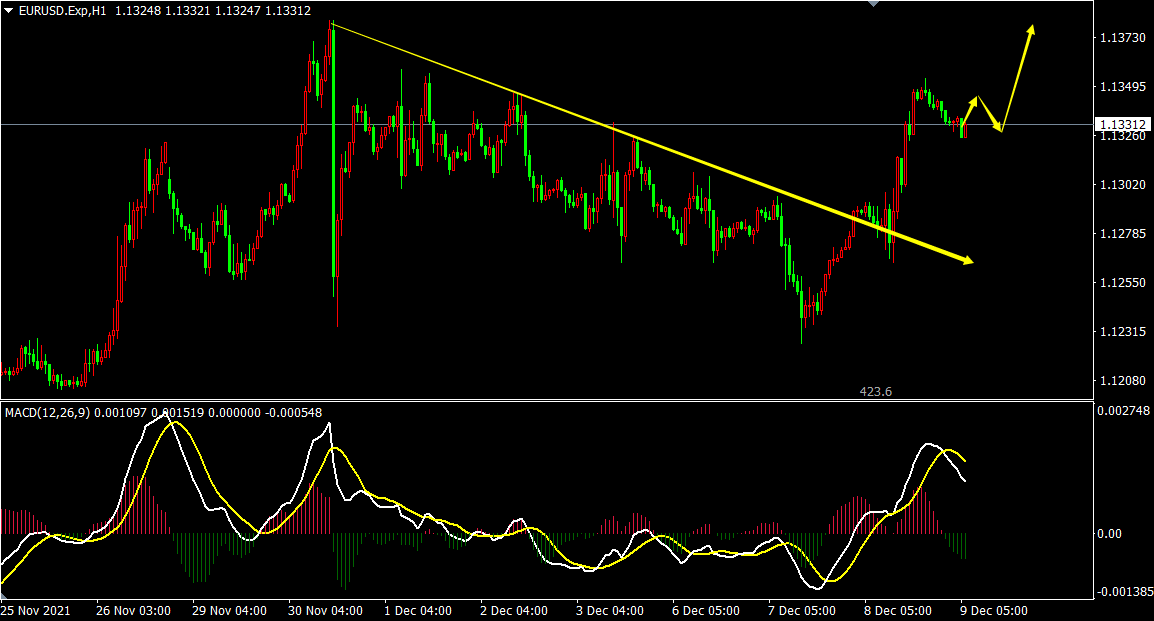This screenshot has height=621, width=1154.
Task: Click the 1.12080 price axis label
Action: [x=1122, y=381]
